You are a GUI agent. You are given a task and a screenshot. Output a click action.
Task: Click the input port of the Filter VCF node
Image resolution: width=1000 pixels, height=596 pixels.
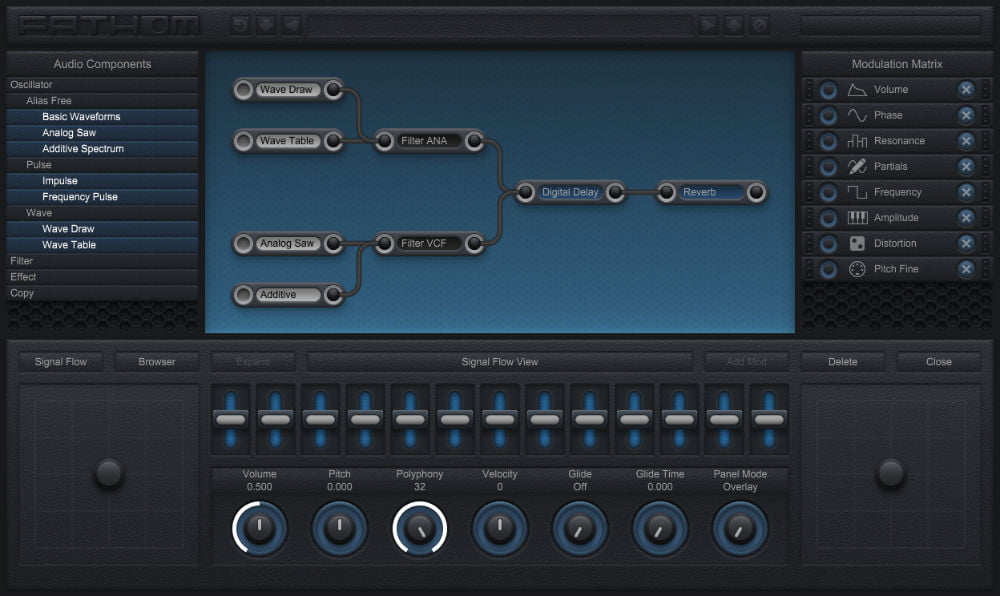385,243
